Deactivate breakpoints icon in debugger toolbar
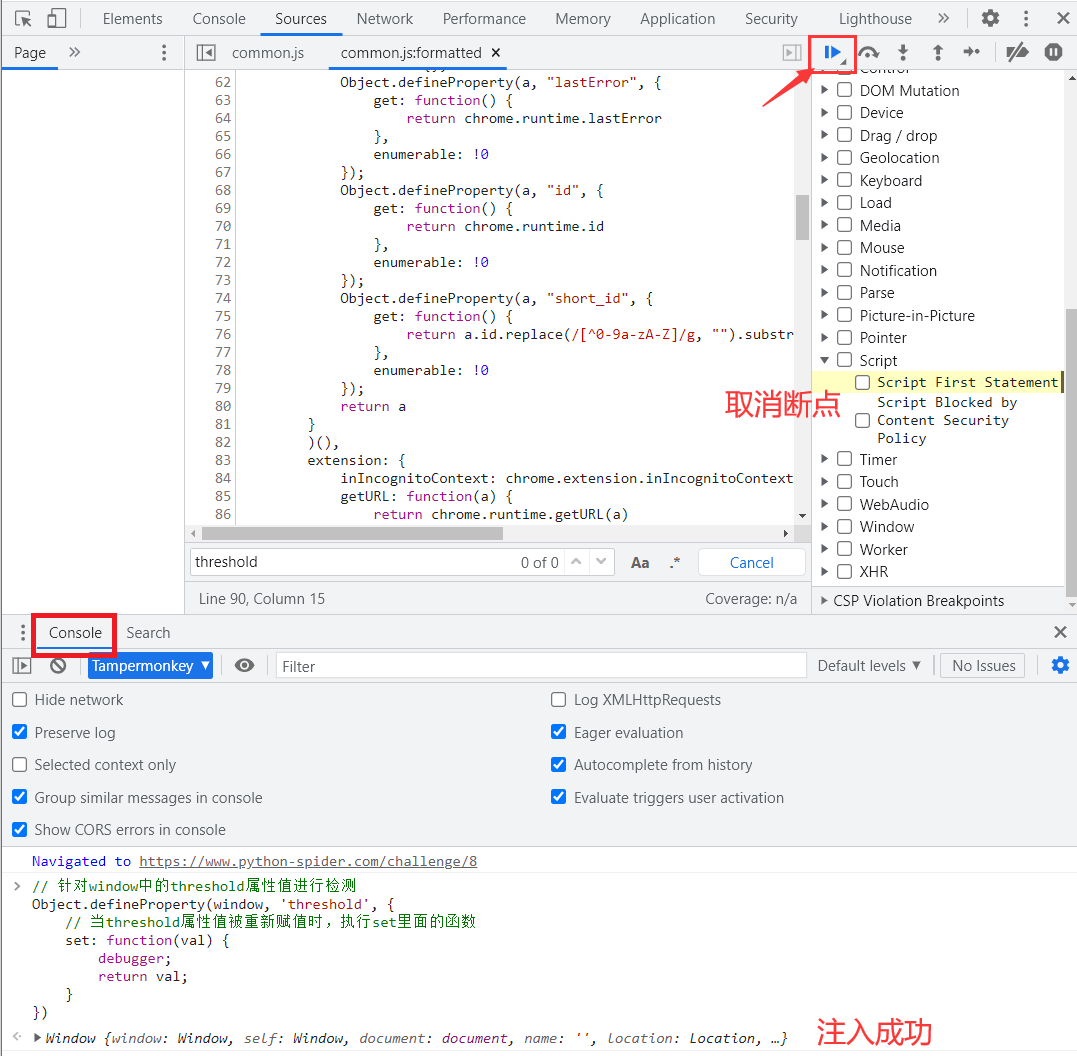This screenshot has width=1077, height=1056. (1017, 52)
